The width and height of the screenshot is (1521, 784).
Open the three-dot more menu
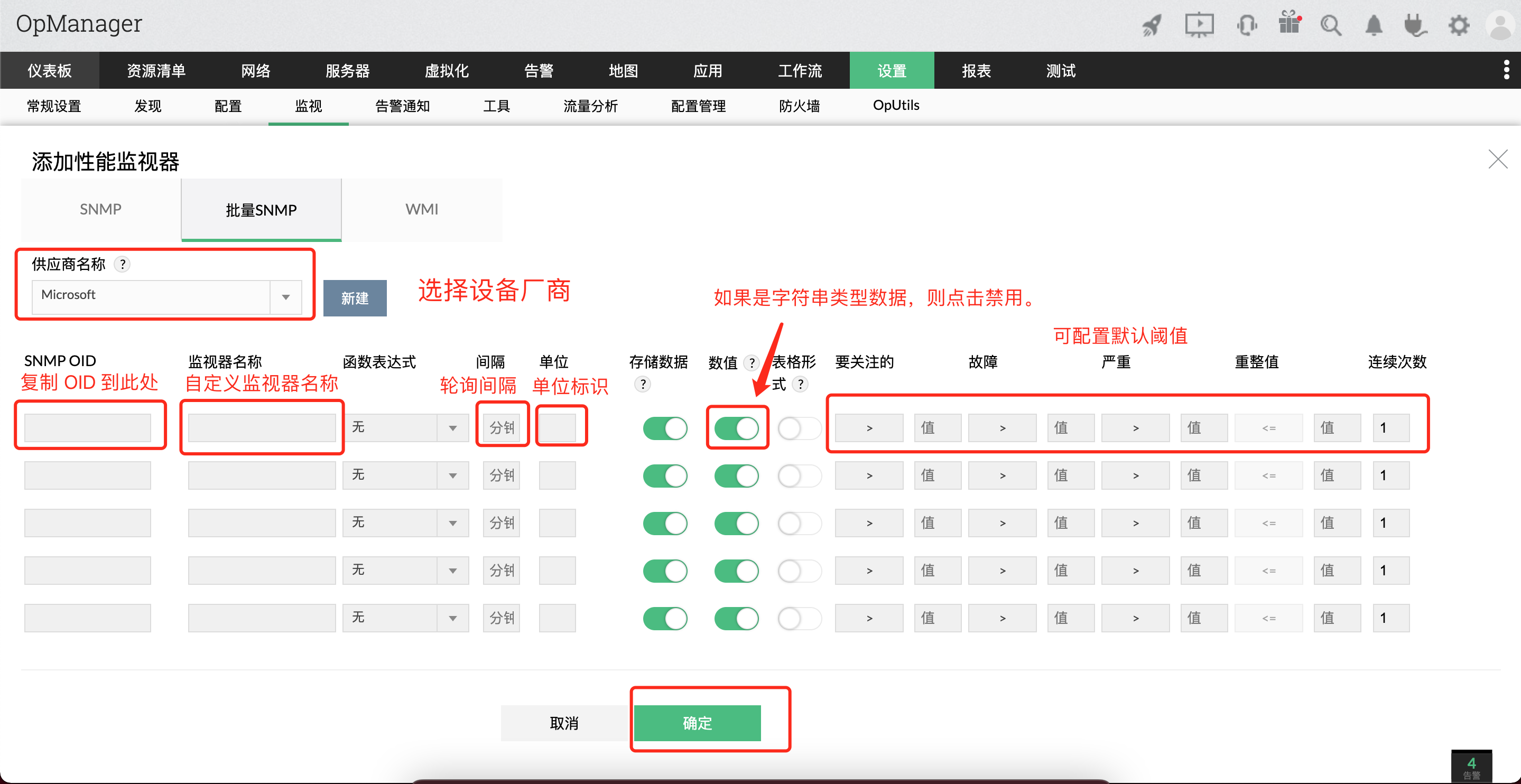click(x=1506, y=70)
